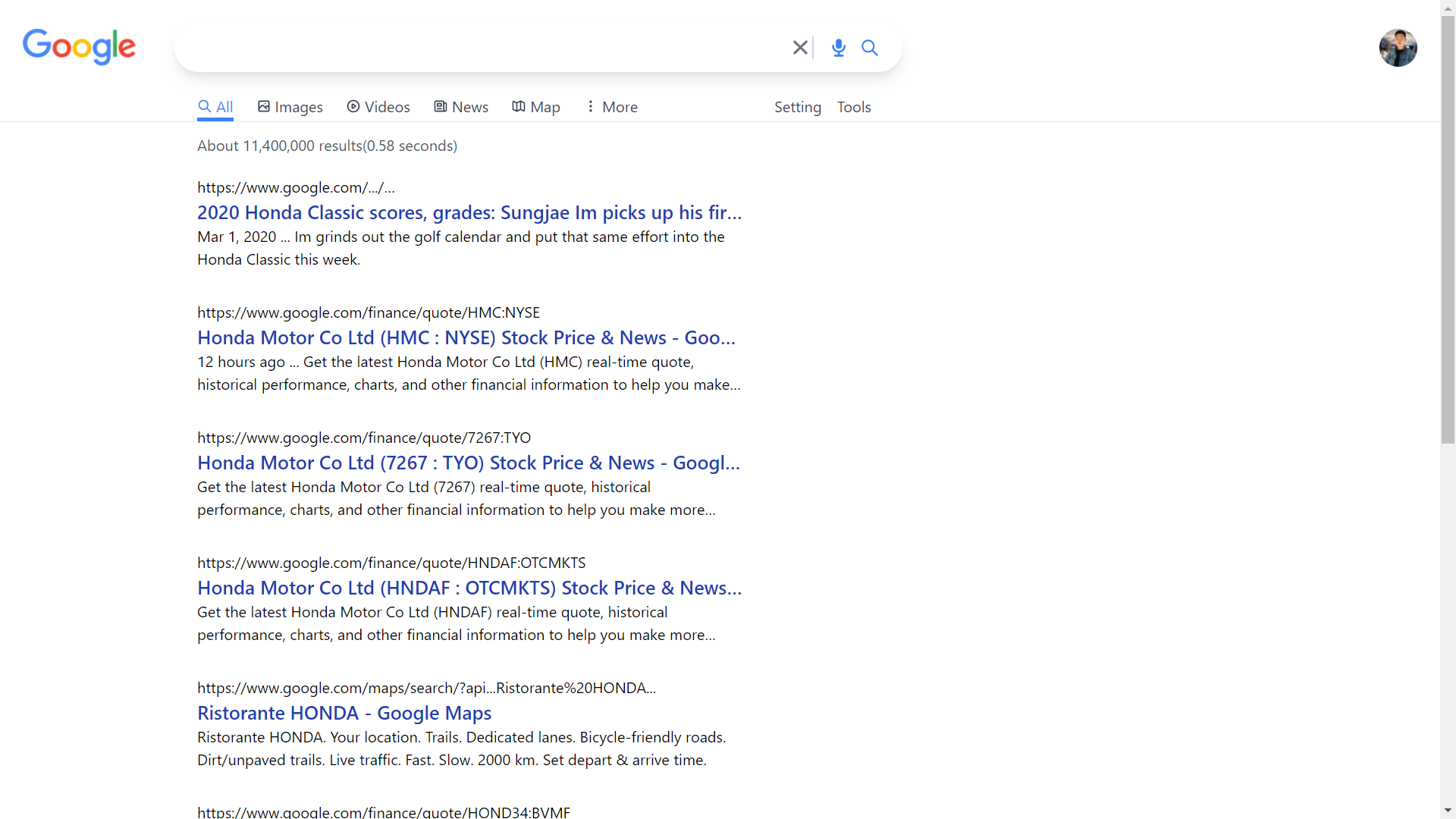The image size is (1456, 819).
Task: Start voice search with microphone icon
Action: (838, 48)
